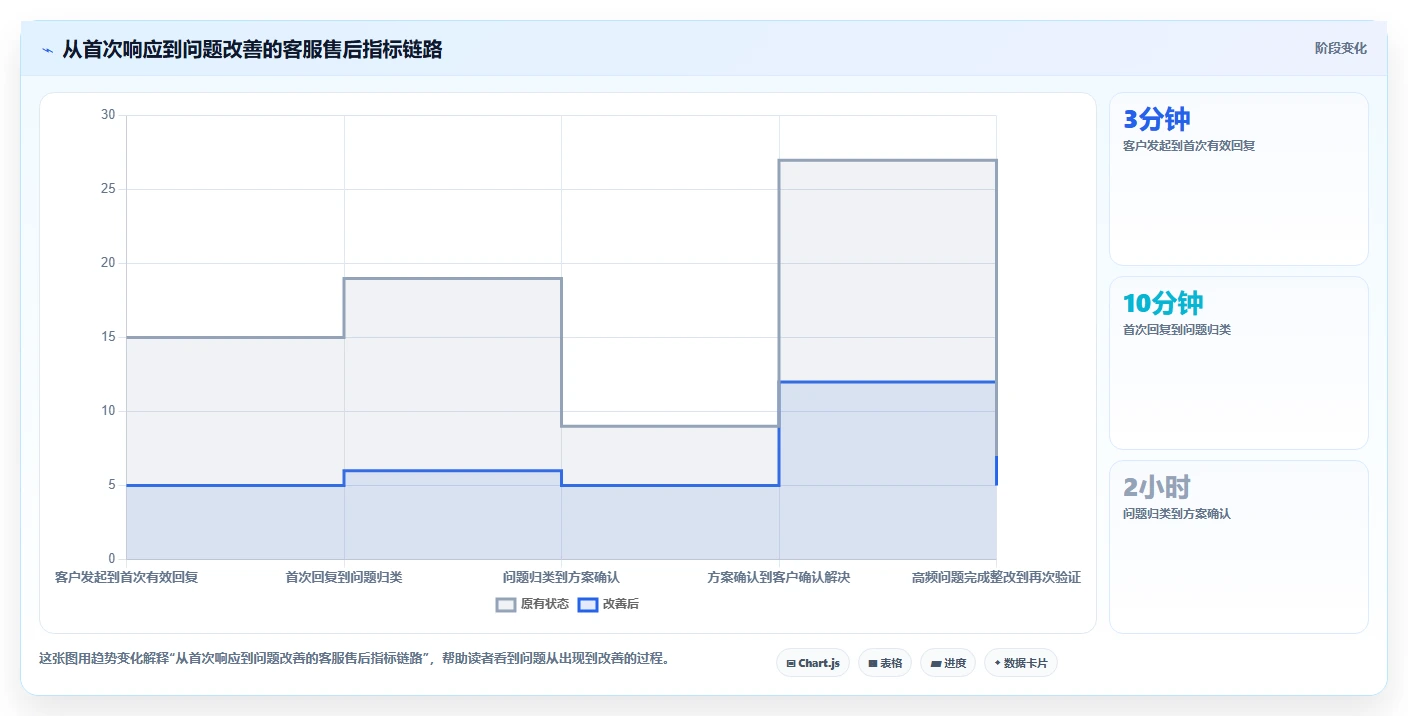
Task: Click y-axis tick label 0
Action: (x=112, y=559)
